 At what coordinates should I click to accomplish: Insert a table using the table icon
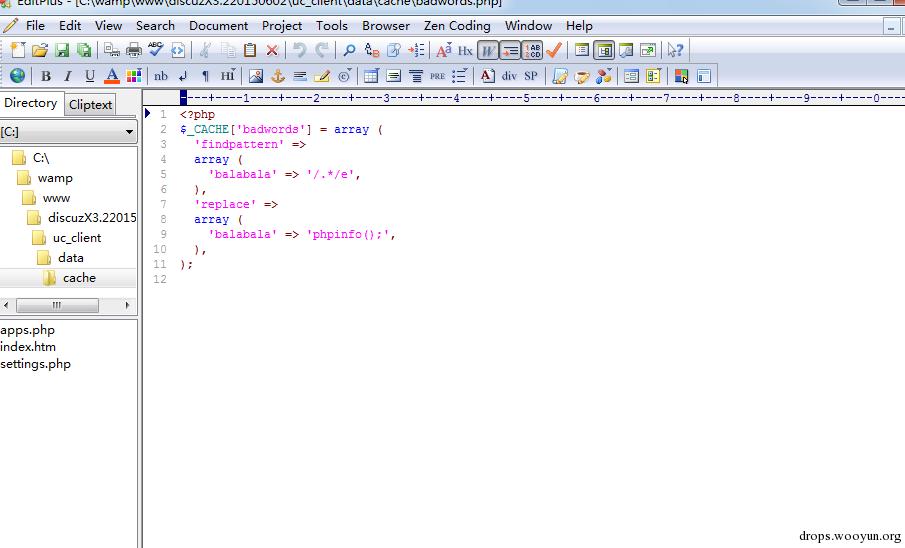pos(371,76)
